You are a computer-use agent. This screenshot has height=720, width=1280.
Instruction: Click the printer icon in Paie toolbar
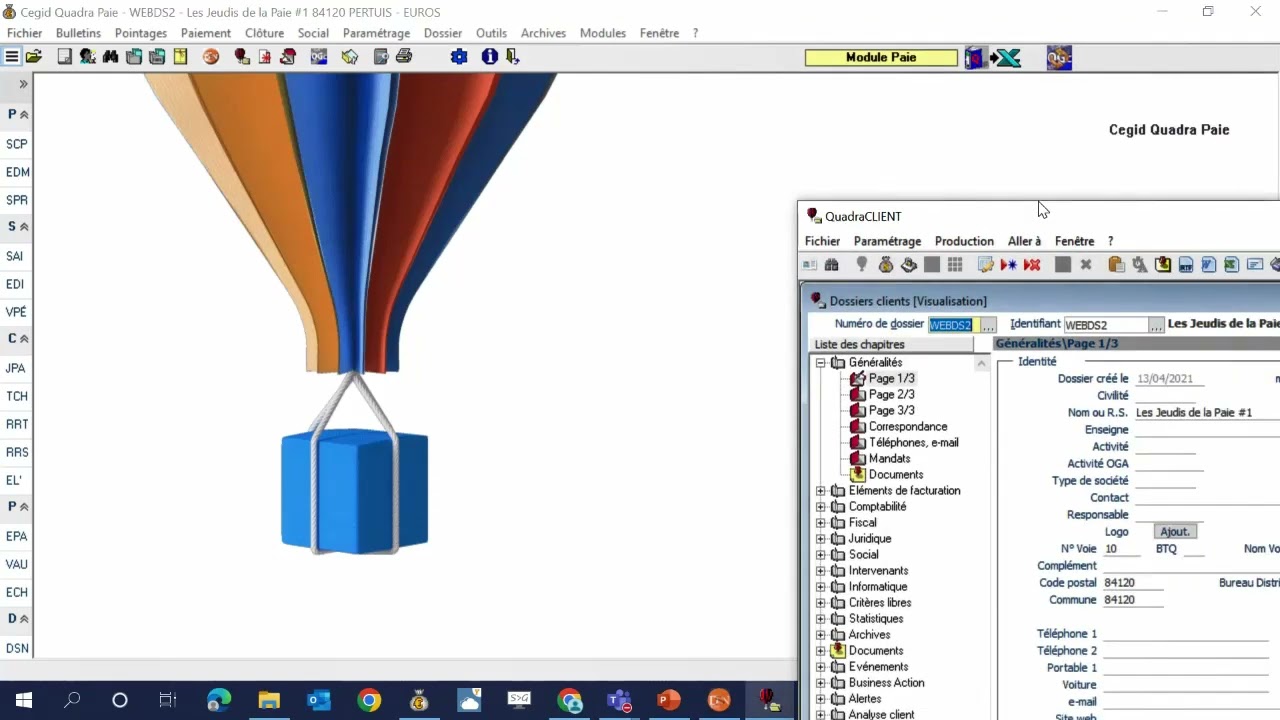(x=404, y=57)
